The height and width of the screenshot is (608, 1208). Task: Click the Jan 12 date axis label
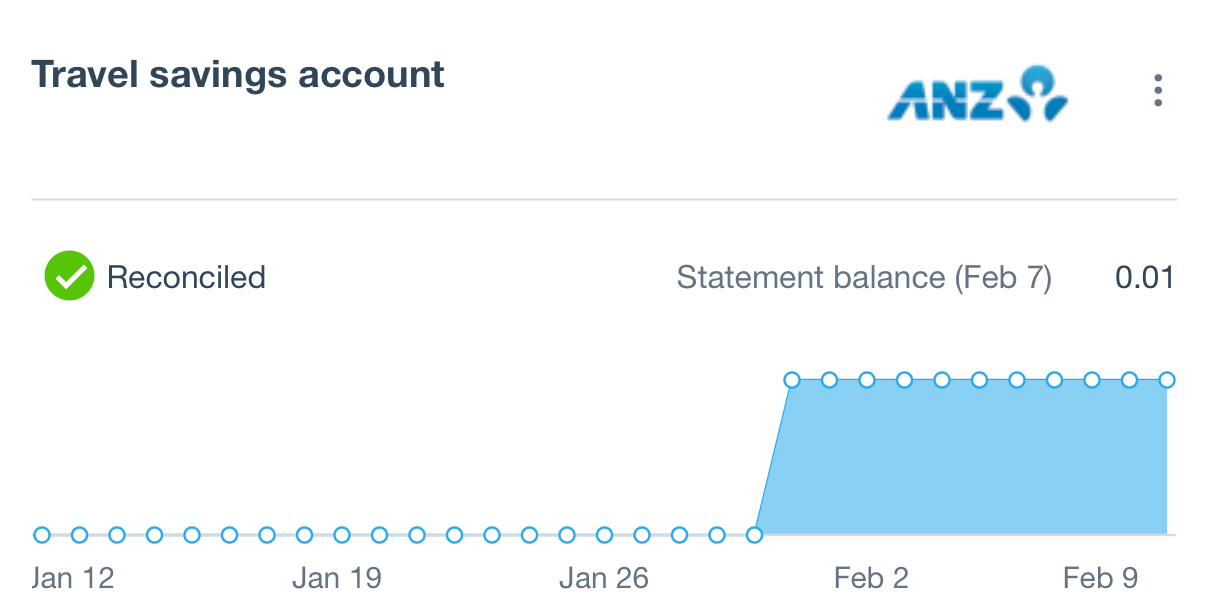pyautogui.click(x=73, y=578)
